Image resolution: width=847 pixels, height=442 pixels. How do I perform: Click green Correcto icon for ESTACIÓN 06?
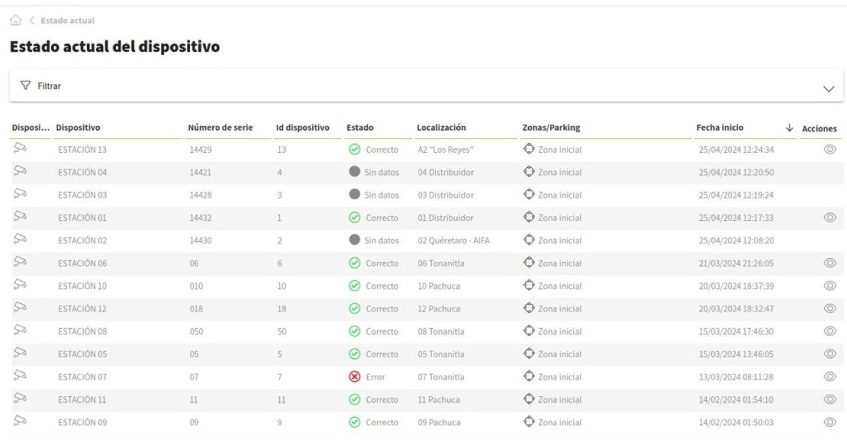coord(354,262)
